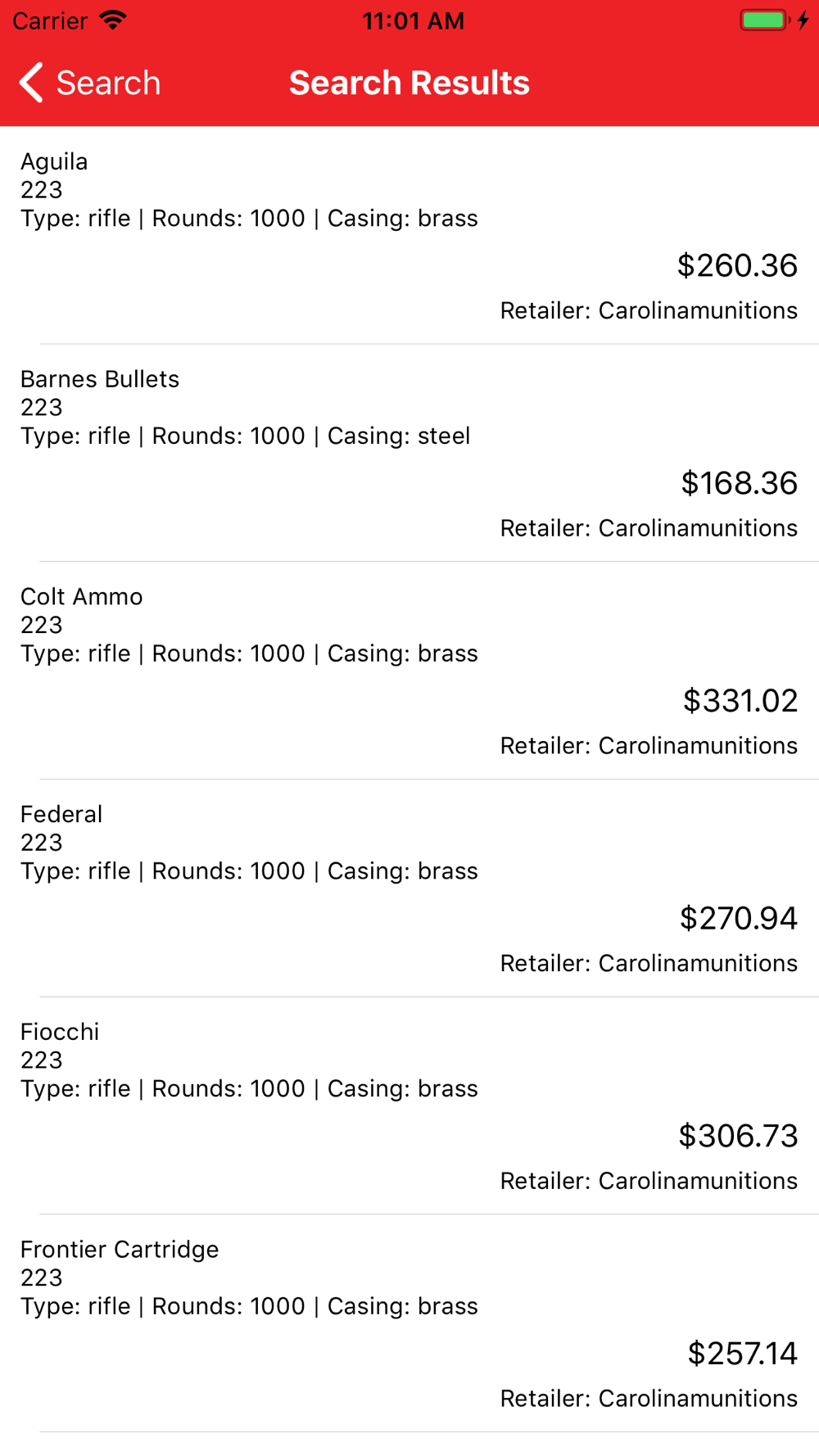Open the Fiocchi 223 listing

409,1106
